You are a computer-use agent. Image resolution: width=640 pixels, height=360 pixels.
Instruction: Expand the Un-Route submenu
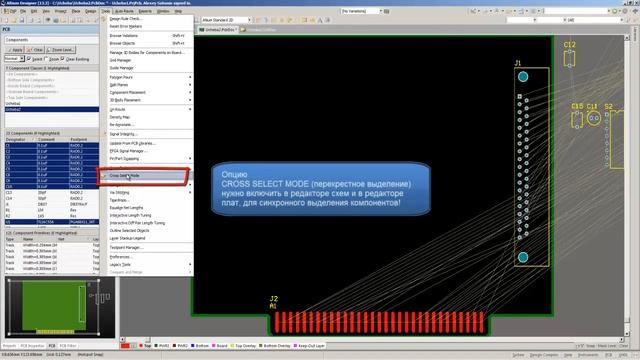click(147, 109)
